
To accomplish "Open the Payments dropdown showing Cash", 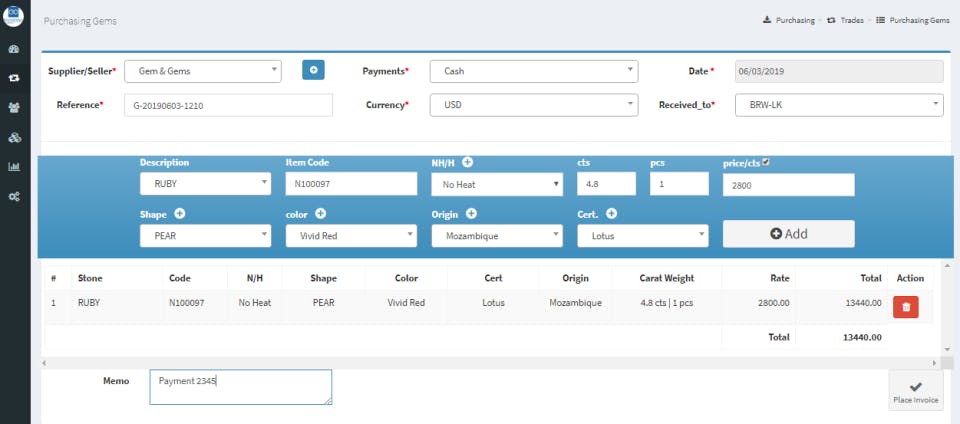I will [533, 71].
